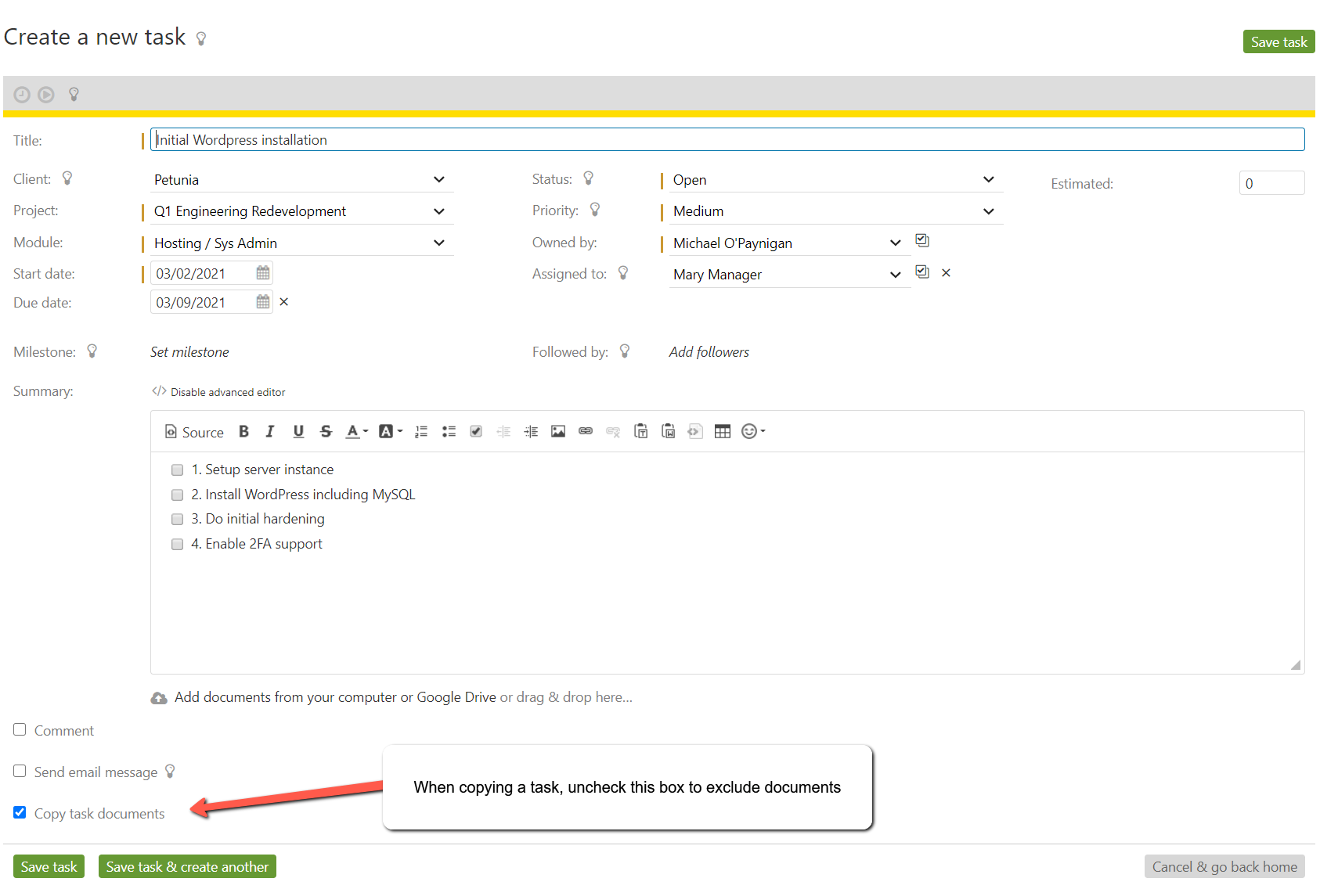Select the checklist icon in the editor toolbar

click(x=476, y=431)
